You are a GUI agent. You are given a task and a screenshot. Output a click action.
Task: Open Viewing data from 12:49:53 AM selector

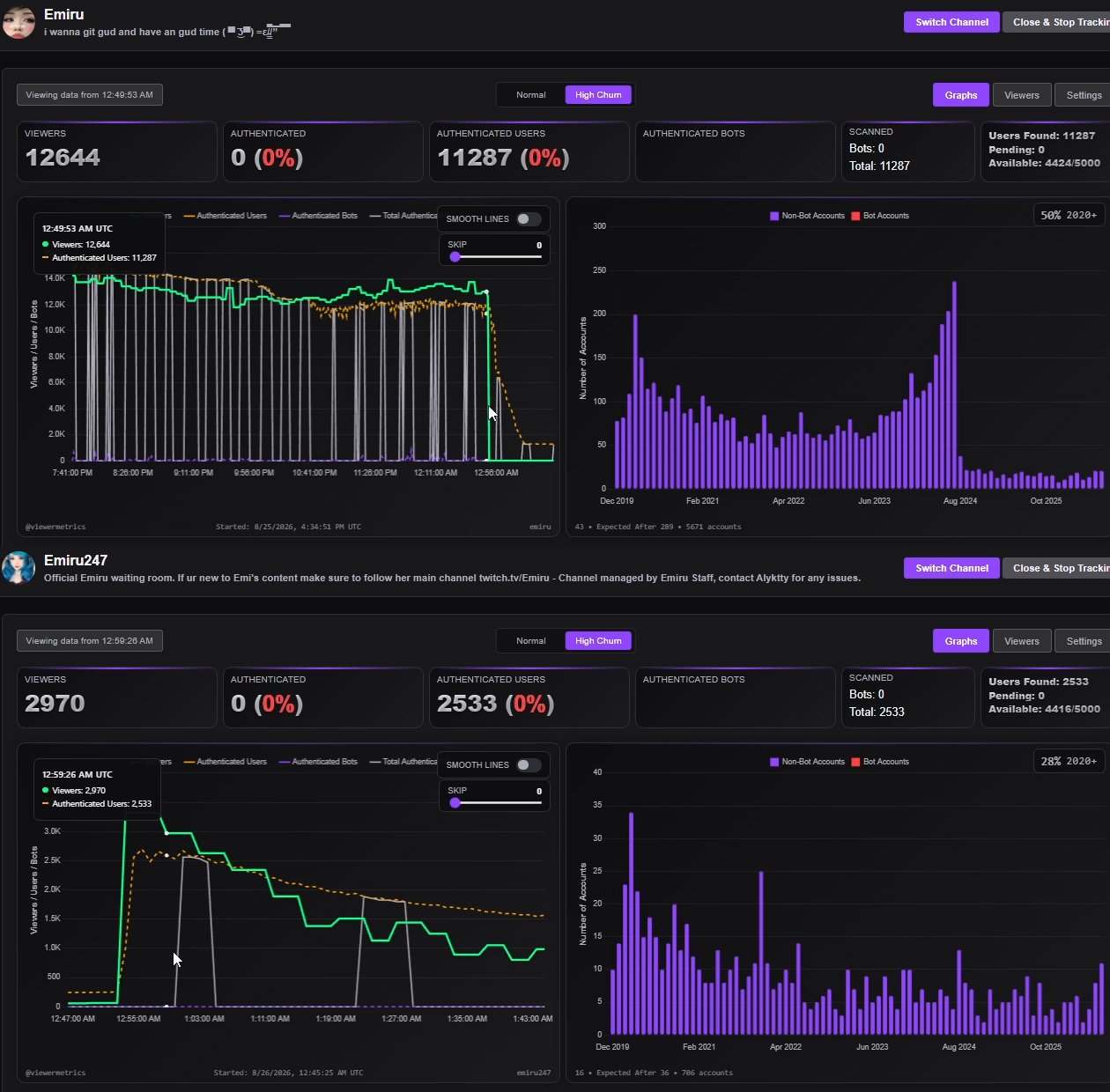coord(90,95)
